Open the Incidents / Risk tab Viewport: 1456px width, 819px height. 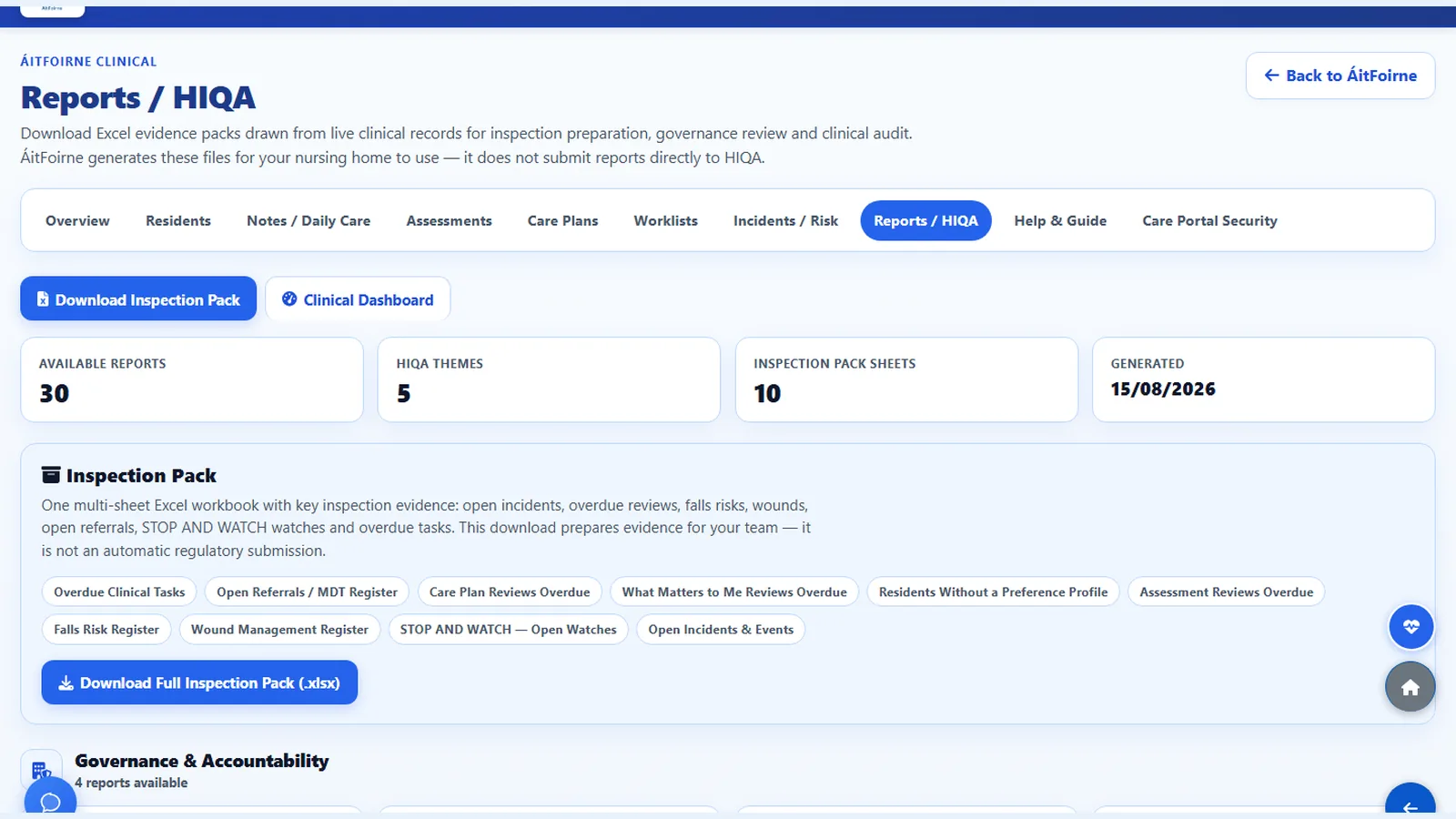[x=786, y=221]
